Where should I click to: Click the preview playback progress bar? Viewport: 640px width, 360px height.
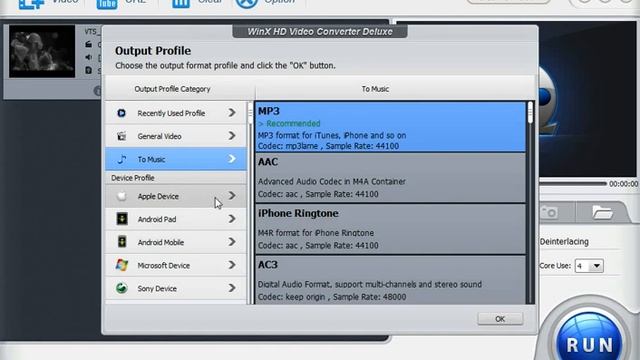(x=573, y=184)
